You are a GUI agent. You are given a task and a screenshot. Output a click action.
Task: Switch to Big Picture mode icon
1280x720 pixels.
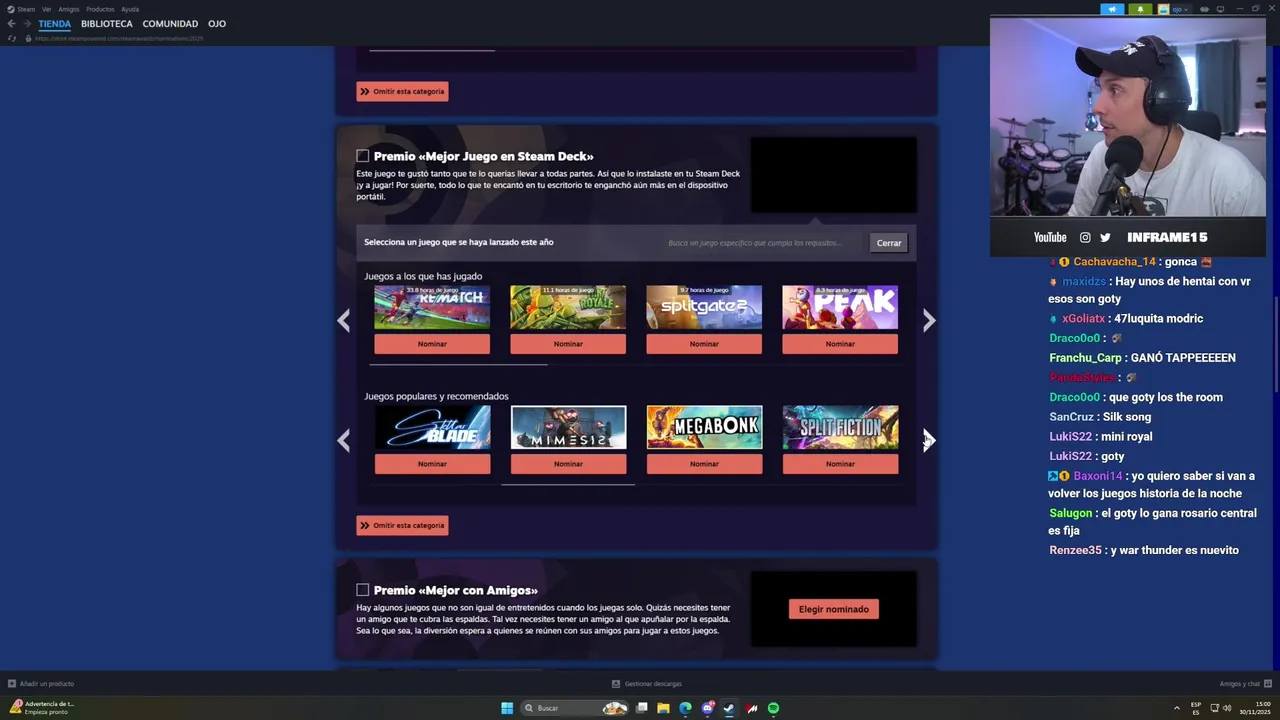tap(1221, 9)
